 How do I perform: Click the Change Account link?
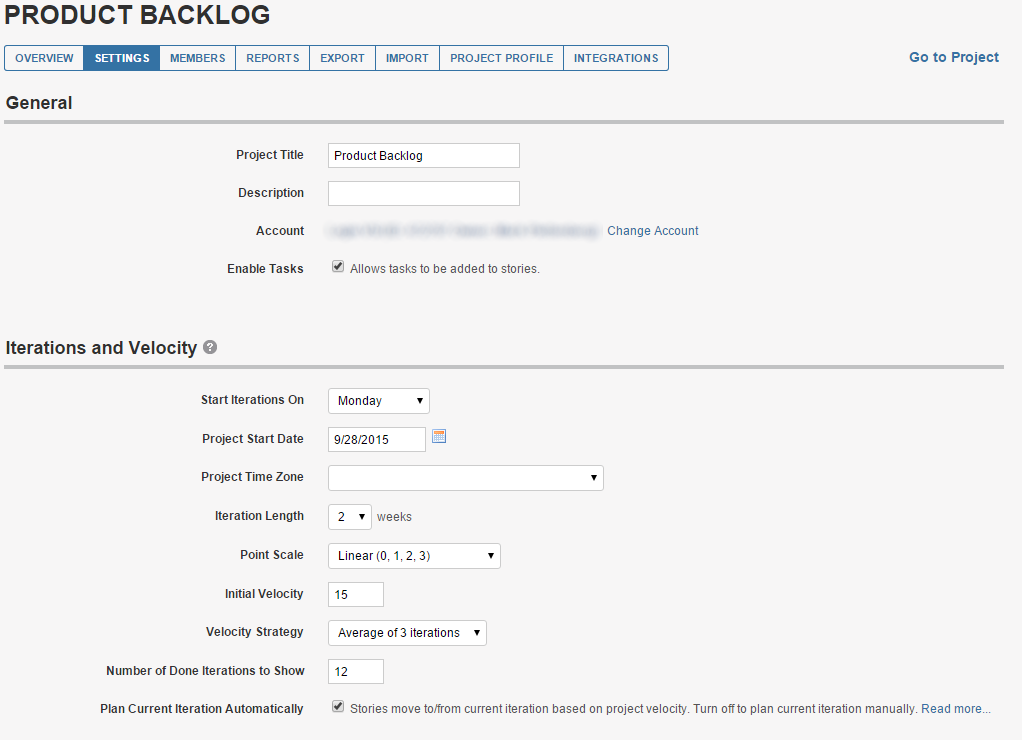(x=652, y=231)
